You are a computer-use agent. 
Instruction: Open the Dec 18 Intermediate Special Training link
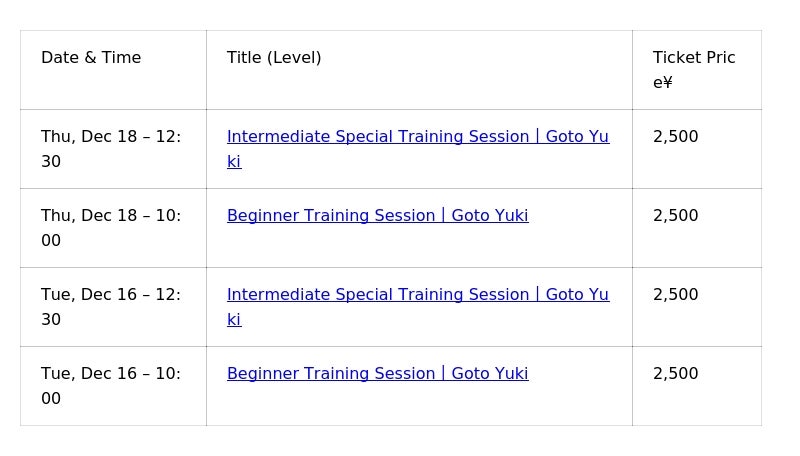coord(417,137)
